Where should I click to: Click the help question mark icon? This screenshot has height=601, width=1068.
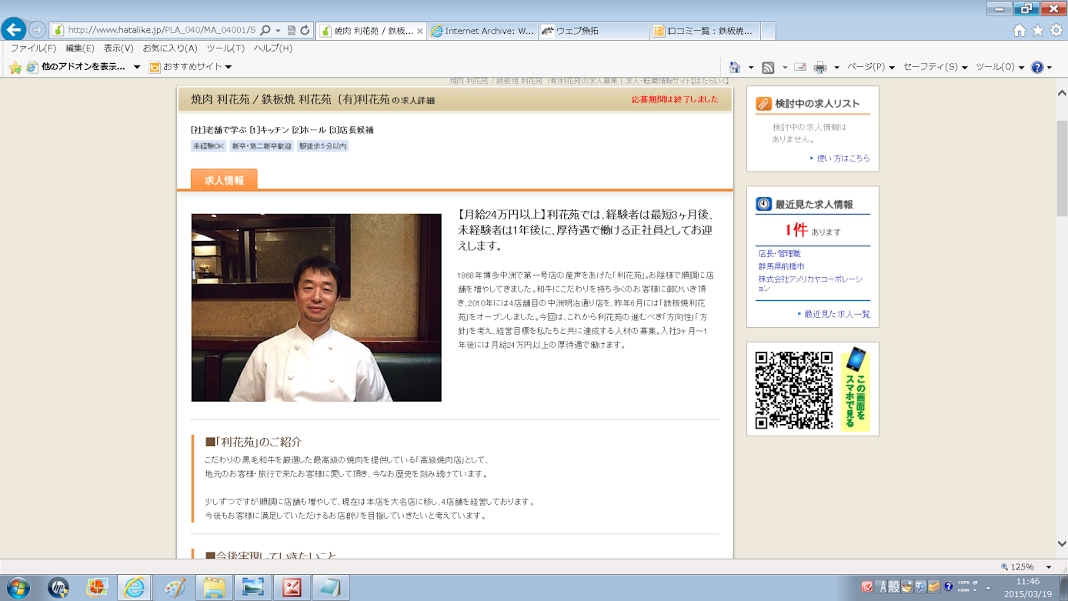point(1037,67)
